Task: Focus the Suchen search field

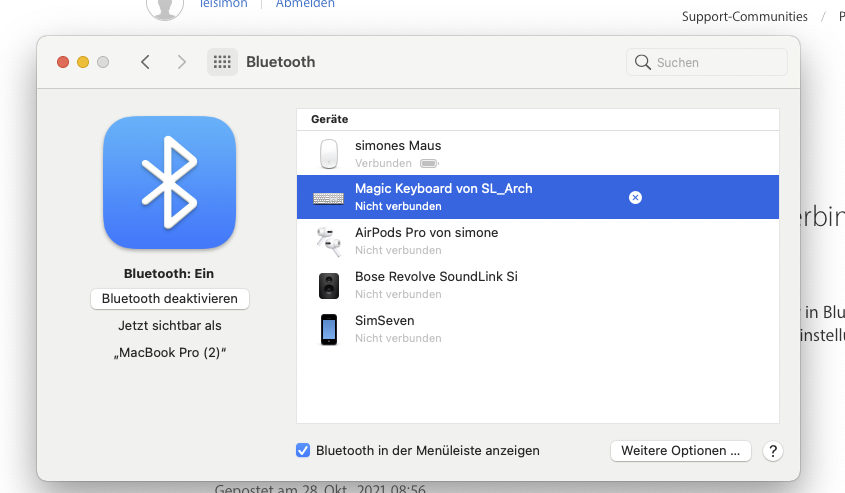Action: coord(707,62)
